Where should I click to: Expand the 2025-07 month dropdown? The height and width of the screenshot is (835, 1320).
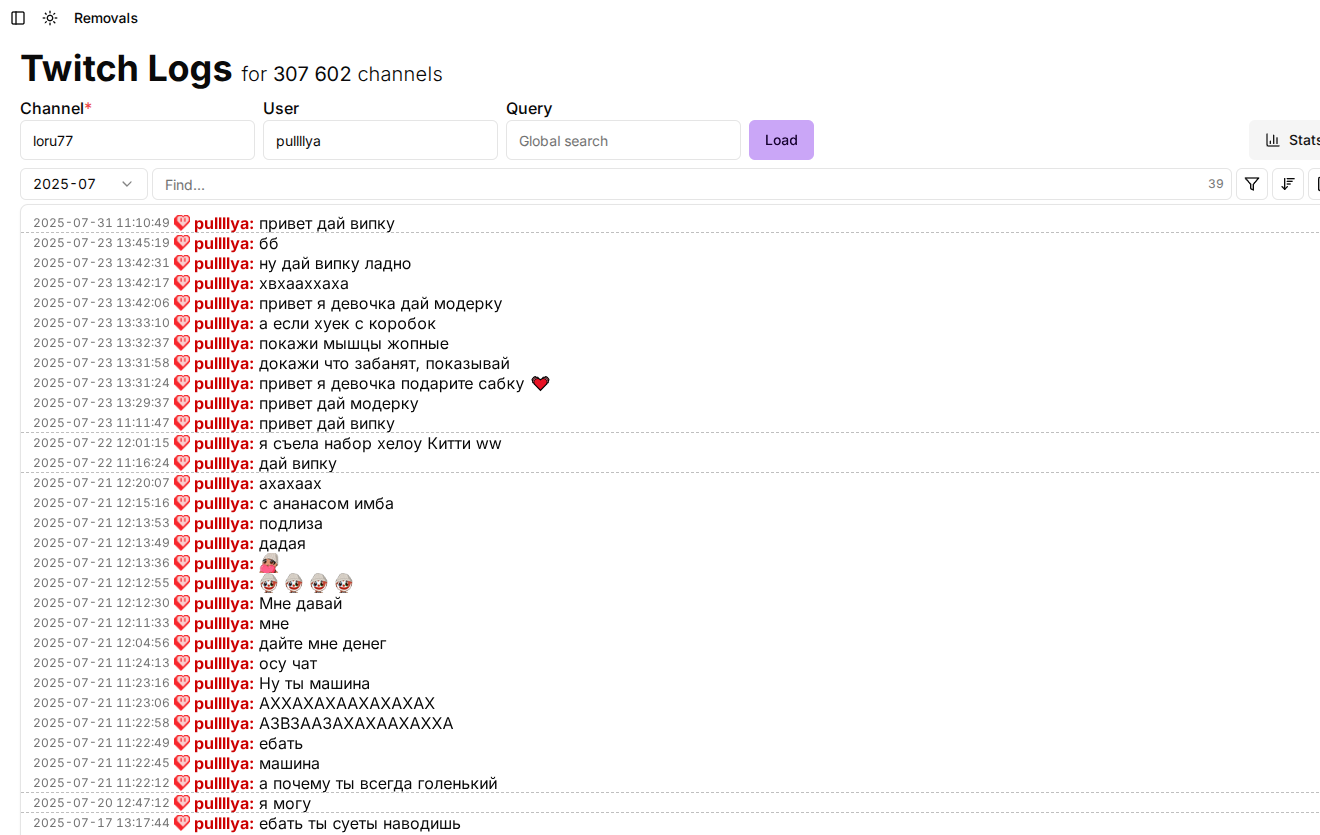(84, 184)
